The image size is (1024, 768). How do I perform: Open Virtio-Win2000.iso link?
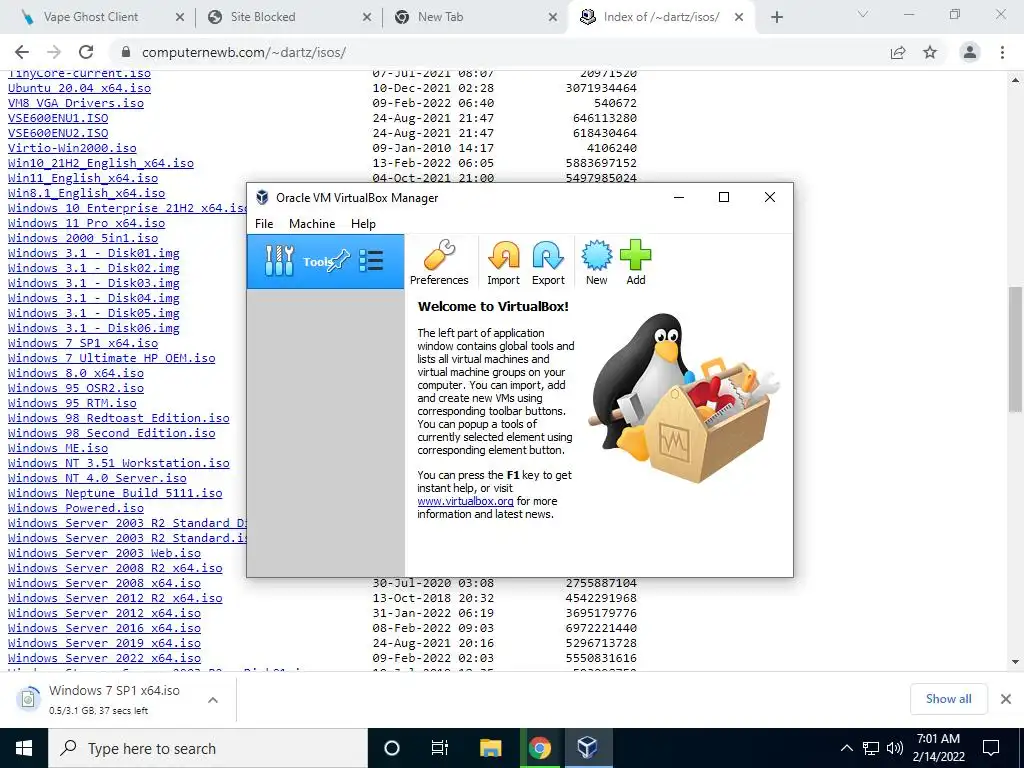click(72, 148)
